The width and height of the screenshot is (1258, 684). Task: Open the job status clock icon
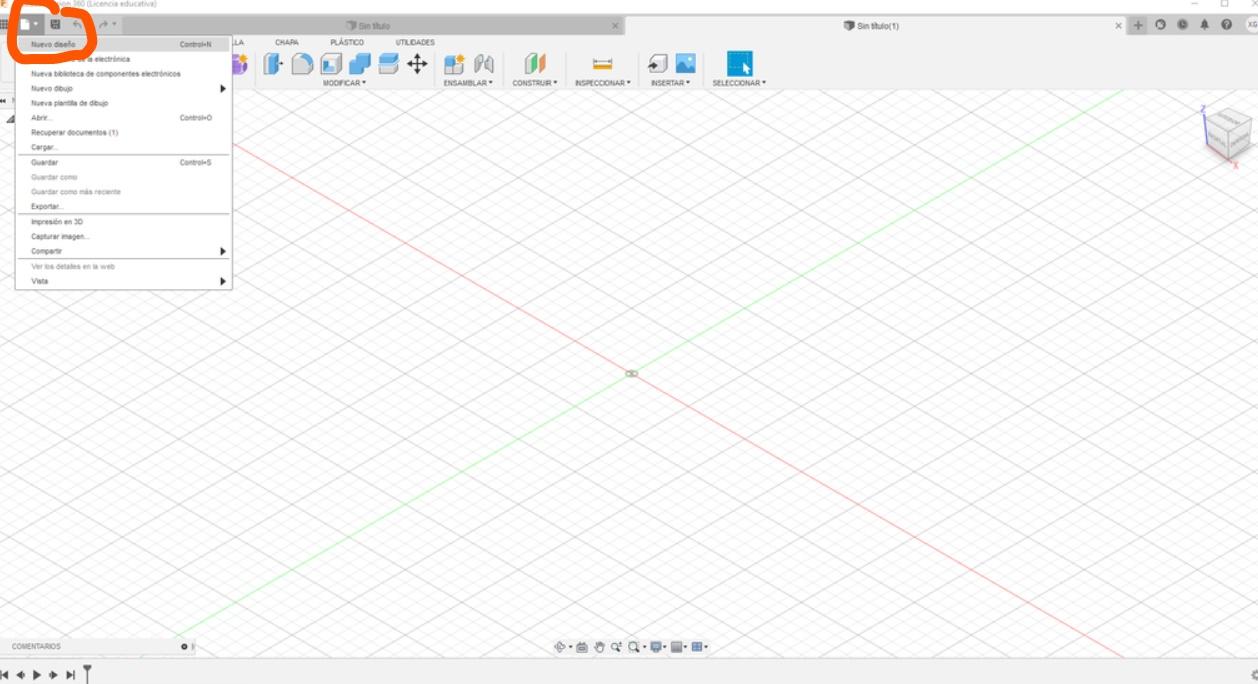point(1183,25)
